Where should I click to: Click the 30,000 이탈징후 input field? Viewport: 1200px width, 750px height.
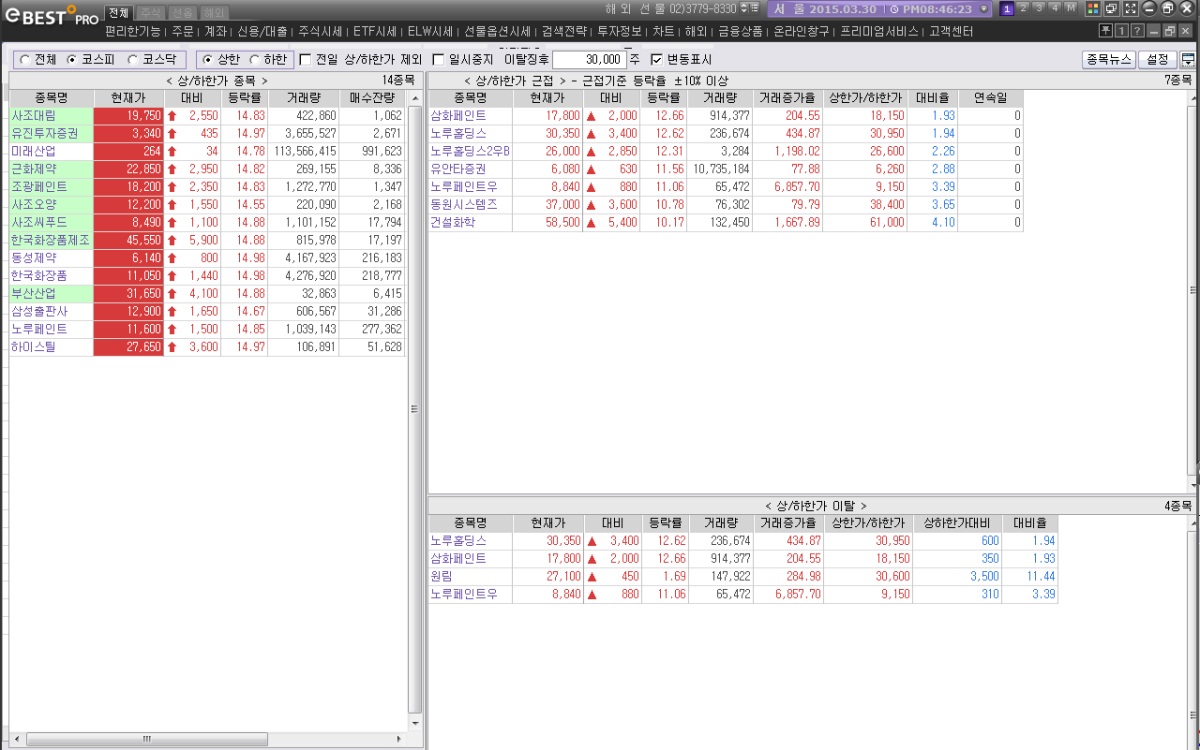pos(589,60)
